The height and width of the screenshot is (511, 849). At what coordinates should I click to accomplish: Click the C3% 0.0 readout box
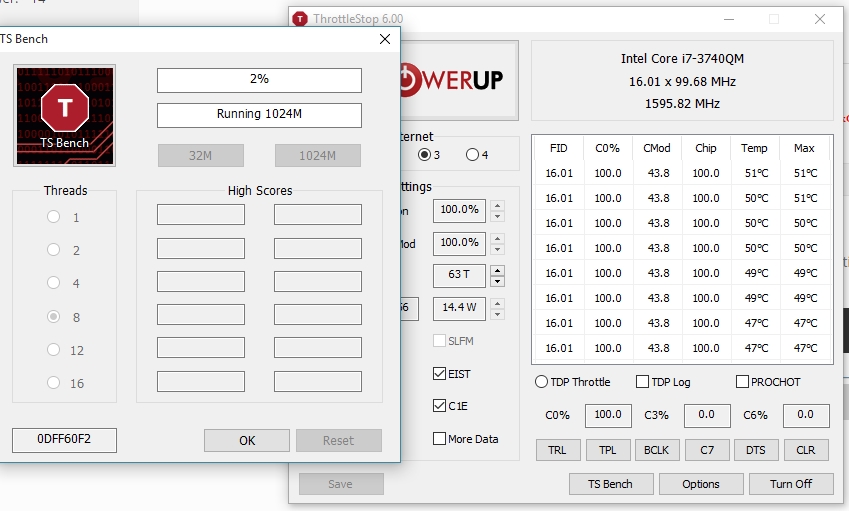(x=707, y=415)
